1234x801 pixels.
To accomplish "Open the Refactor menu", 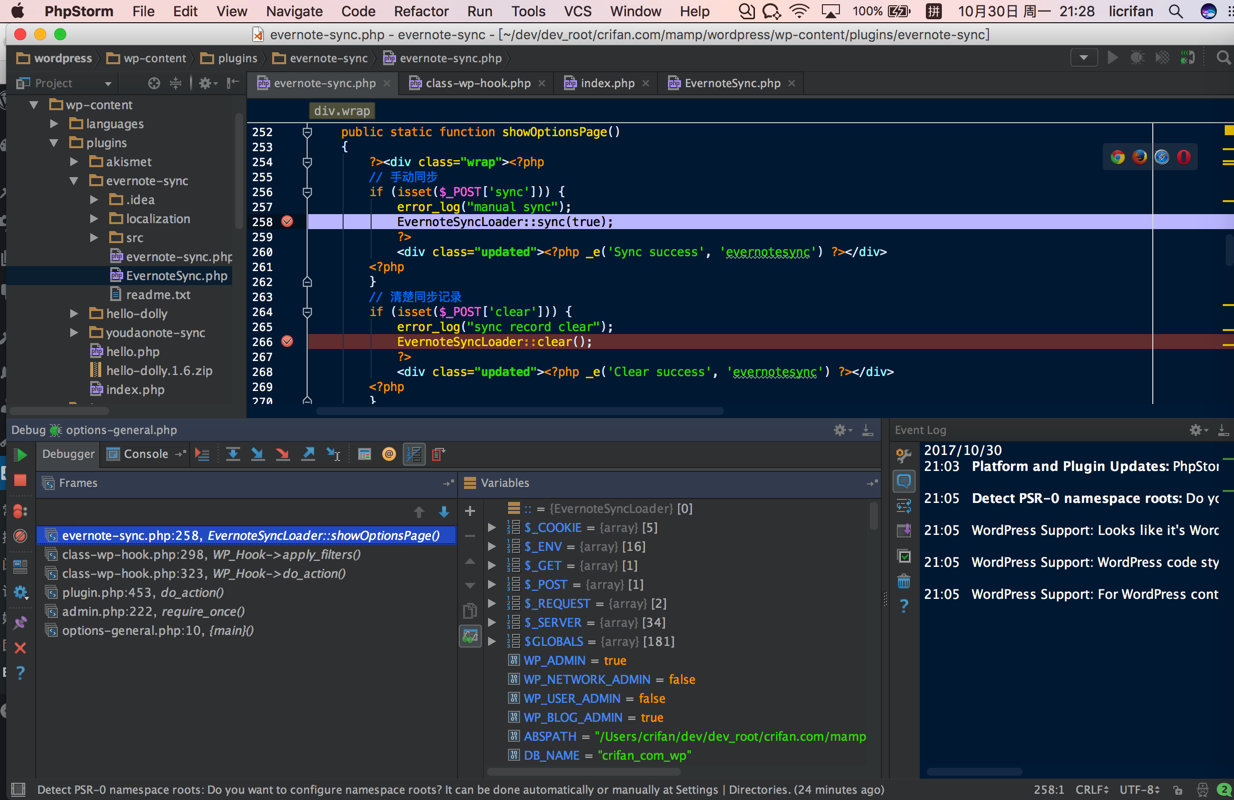I will (x=420, y=12).
